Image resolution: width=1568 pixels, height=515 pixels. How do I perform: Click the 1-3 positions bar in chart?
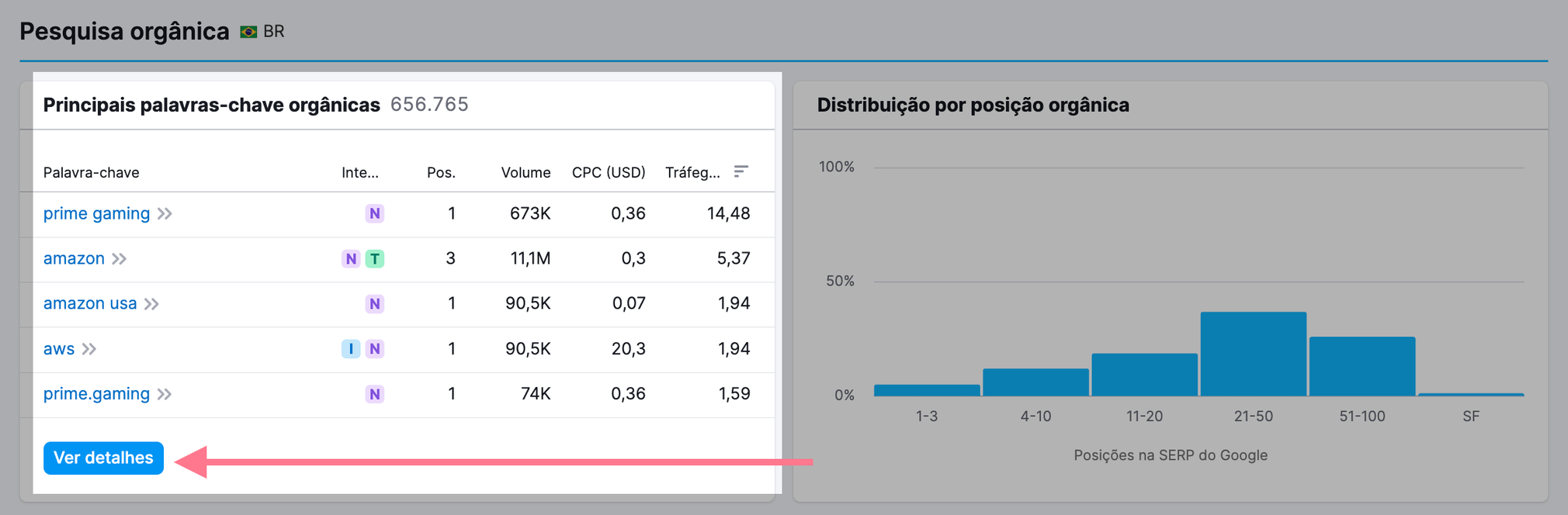tap(927, 390)
